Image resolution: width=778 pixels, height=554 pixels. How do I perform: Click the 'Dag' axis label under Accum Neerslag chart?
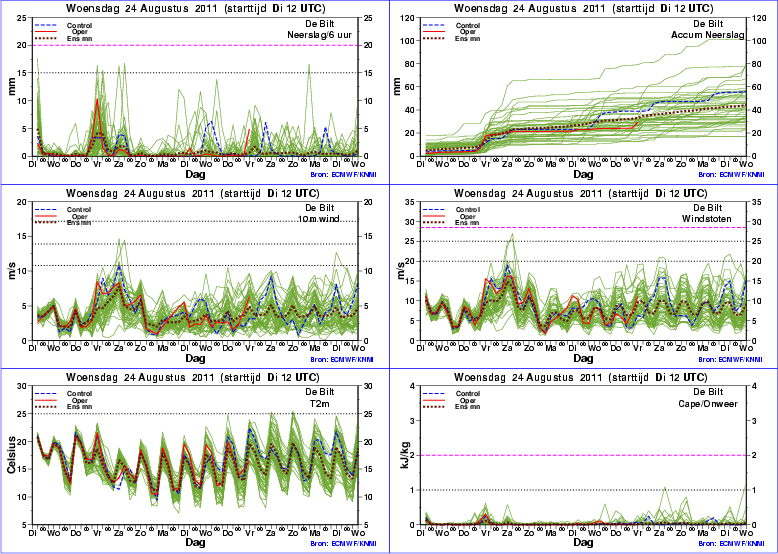tap(584, 175)
